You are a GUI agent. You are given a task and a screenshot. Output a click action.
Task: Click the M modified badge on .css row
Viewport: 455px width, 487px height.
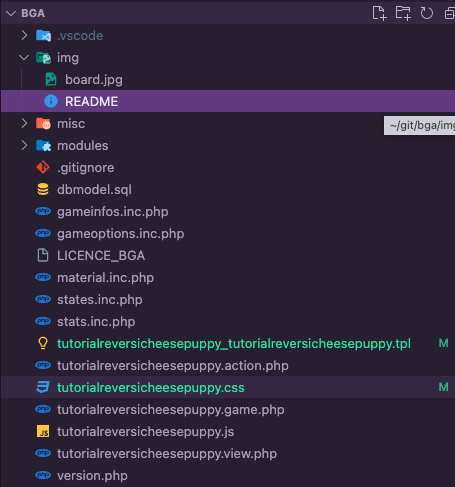coord(444,387)
